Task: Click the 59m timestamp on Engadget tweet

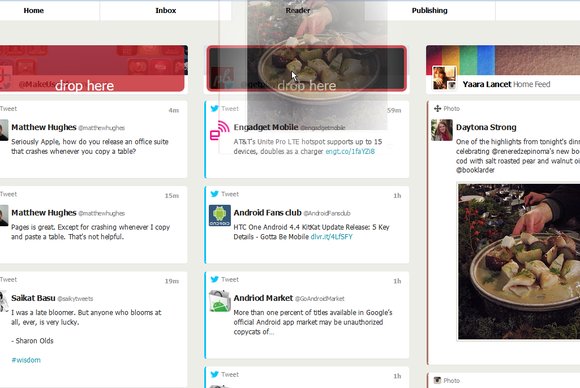Action: tap(394, 110)
